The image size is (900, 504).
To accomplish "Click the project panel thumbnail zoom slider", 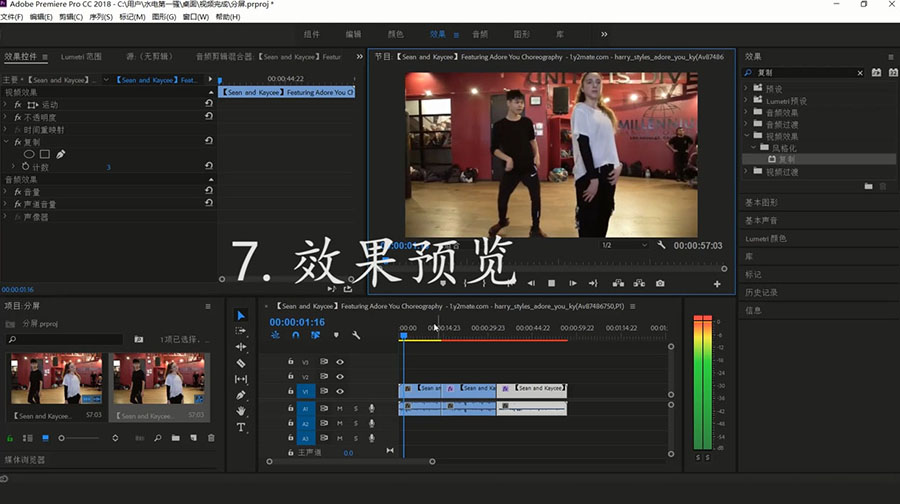I will click(62, 438).
